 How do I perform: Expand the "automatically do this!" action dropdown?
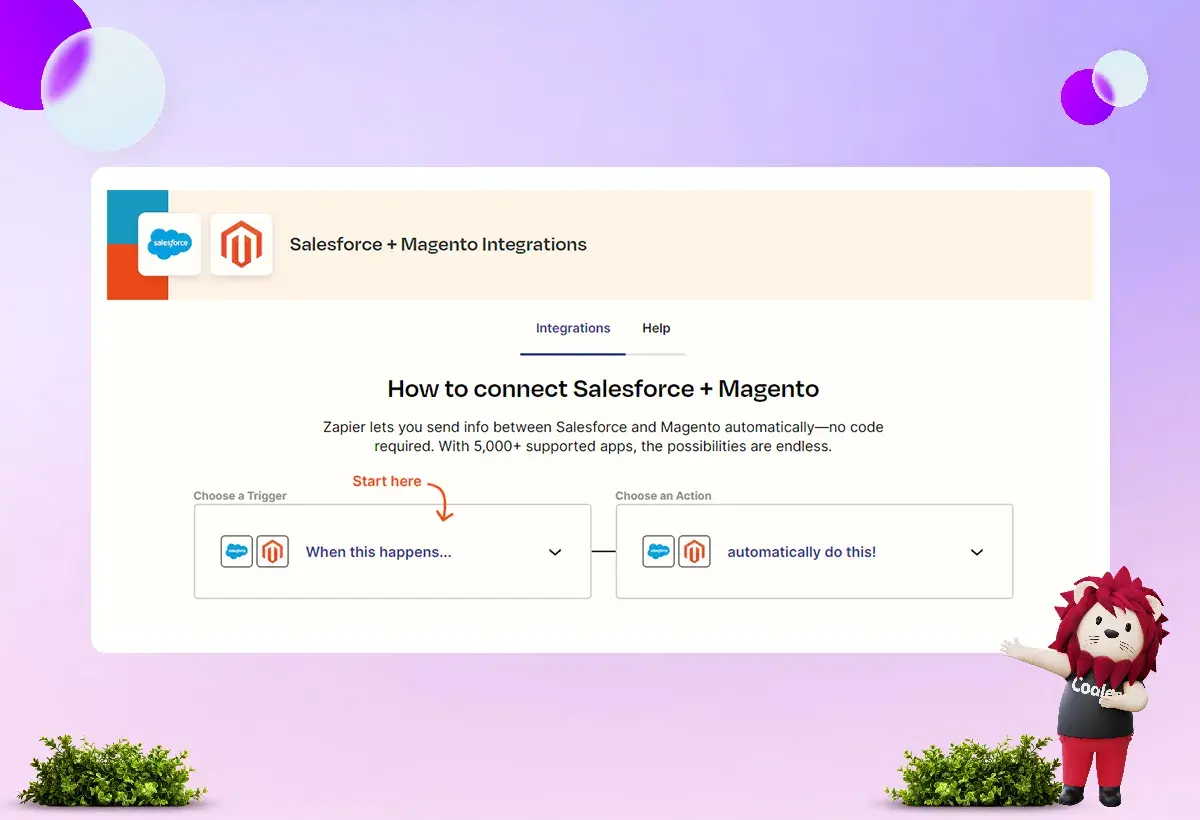(814, 552)
